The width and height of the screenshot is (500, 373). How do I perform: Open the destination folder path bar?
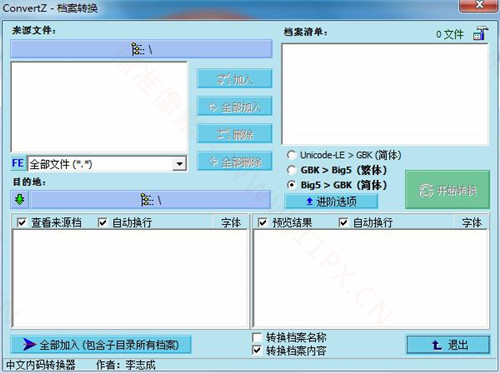151,200
